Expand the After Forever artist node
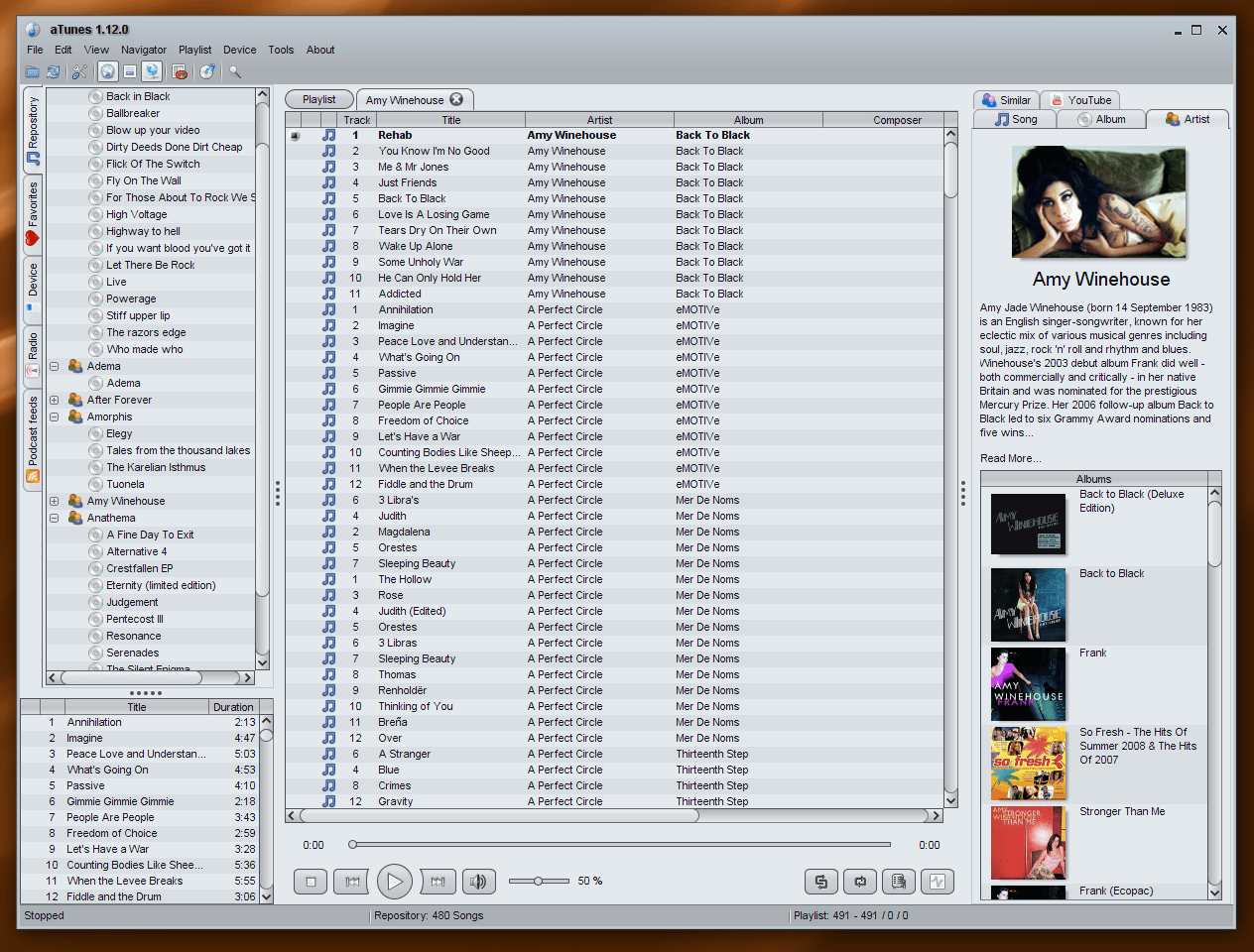The image size is (1254, 952). pos(55,400)
